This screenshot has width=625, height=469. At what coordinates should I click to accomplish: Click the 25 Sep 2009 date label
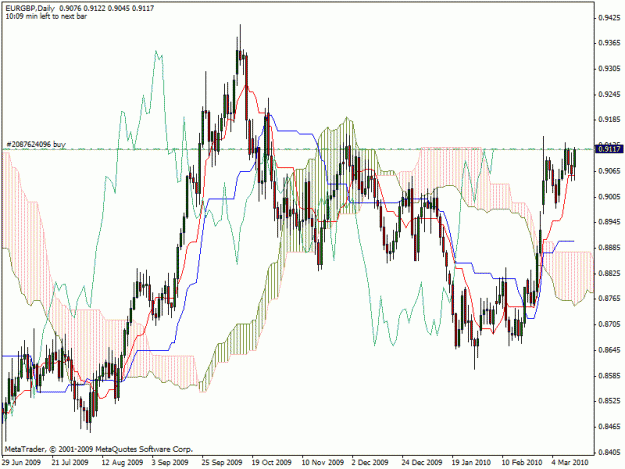pos(222,462)
